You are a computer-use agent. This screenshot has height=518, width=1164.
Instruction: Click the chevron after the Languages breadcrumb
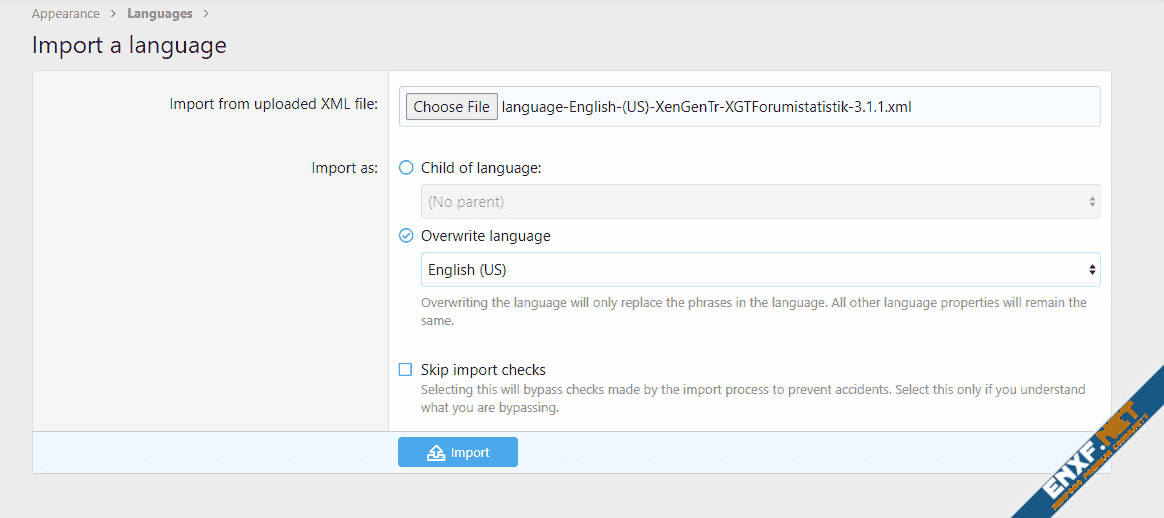point(206,14)
